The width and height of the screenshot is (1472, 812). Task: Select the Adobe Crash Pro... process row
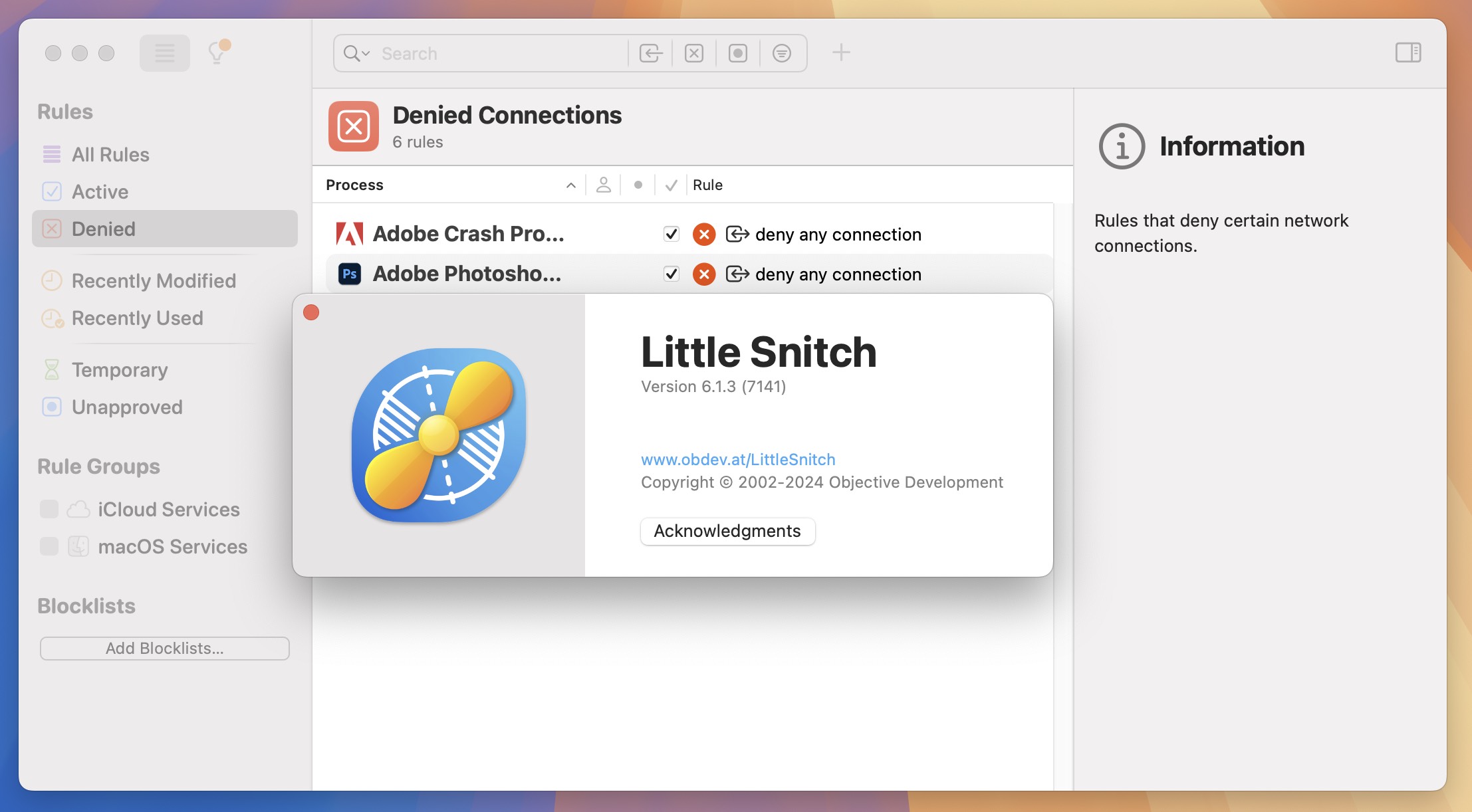[x=689, y=234]
